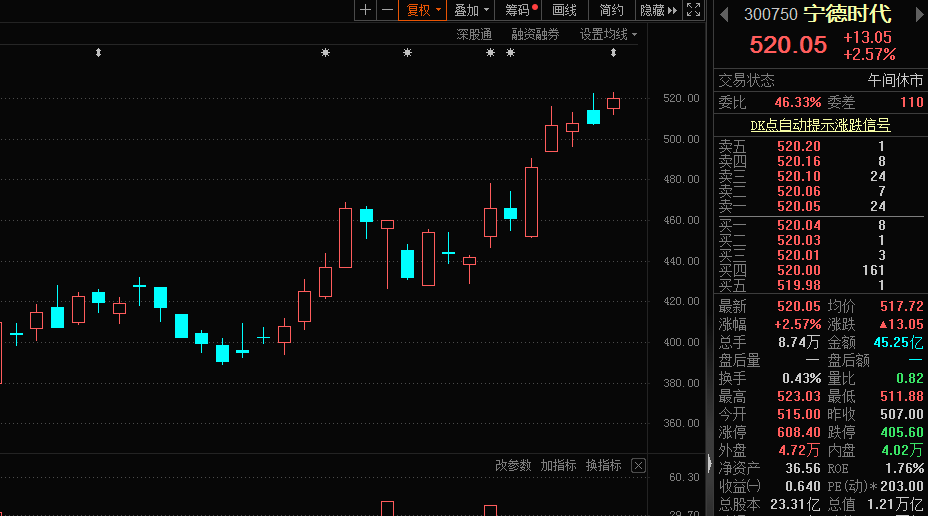The image size is (928, 516).
Task: Toggle fullscreen chart view icon
Action: (695, 10)
